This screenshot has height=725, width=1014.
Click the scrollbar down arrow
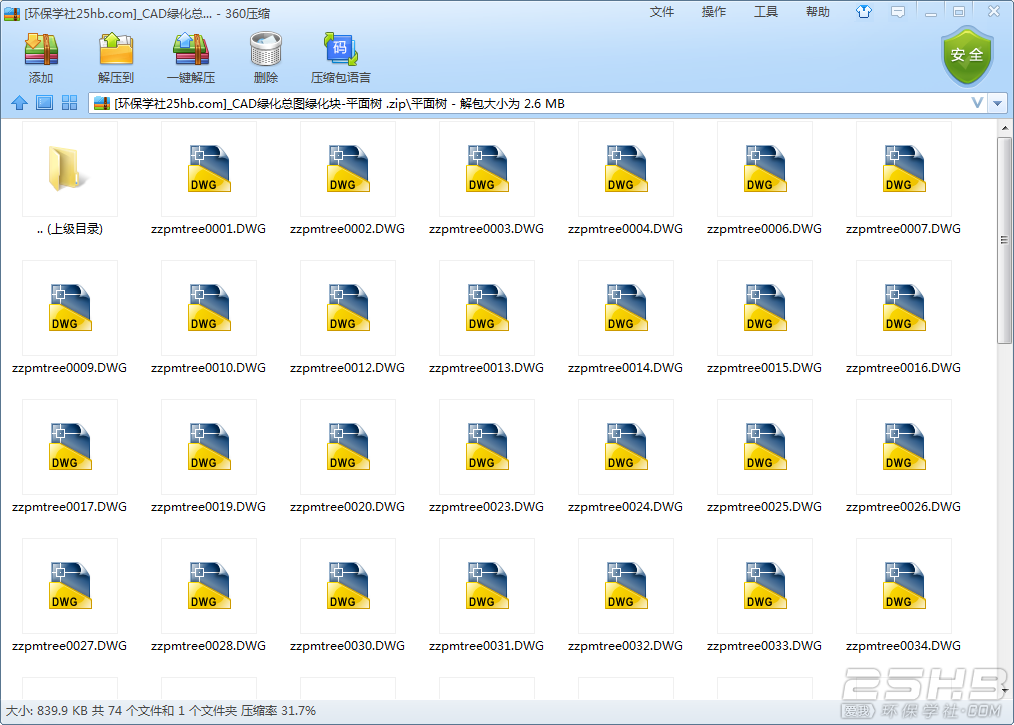[1004, 691]
